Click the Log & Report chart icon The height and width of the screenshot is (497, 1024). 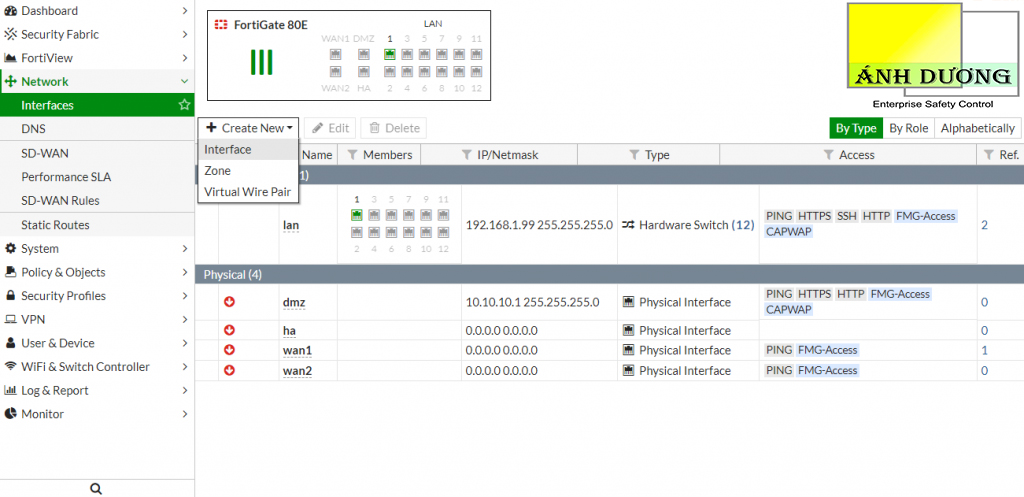click(10, 391)
